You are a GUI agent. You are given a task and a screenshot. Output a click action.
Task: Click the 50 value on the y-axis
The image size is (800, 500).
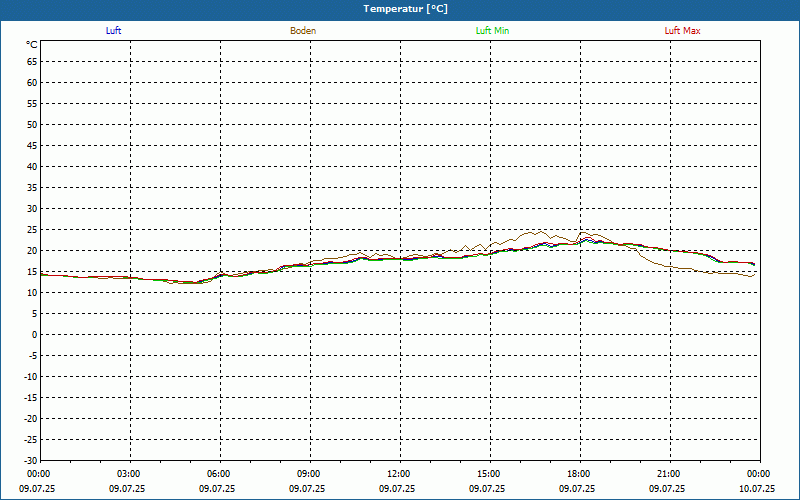coord(32,124)
